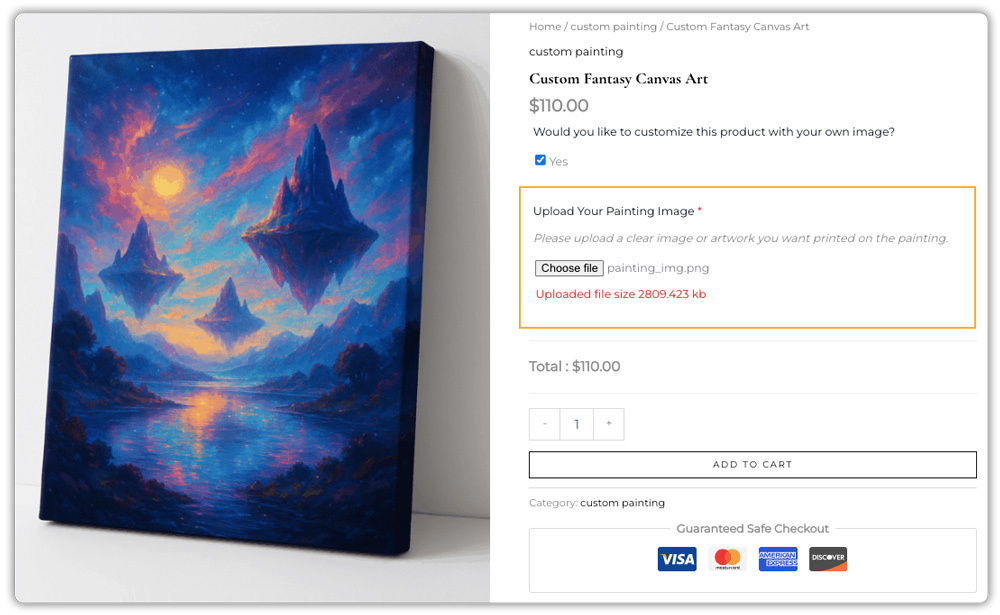Open the custom painting category link
1000x615 pixels.
pos(623,503)
